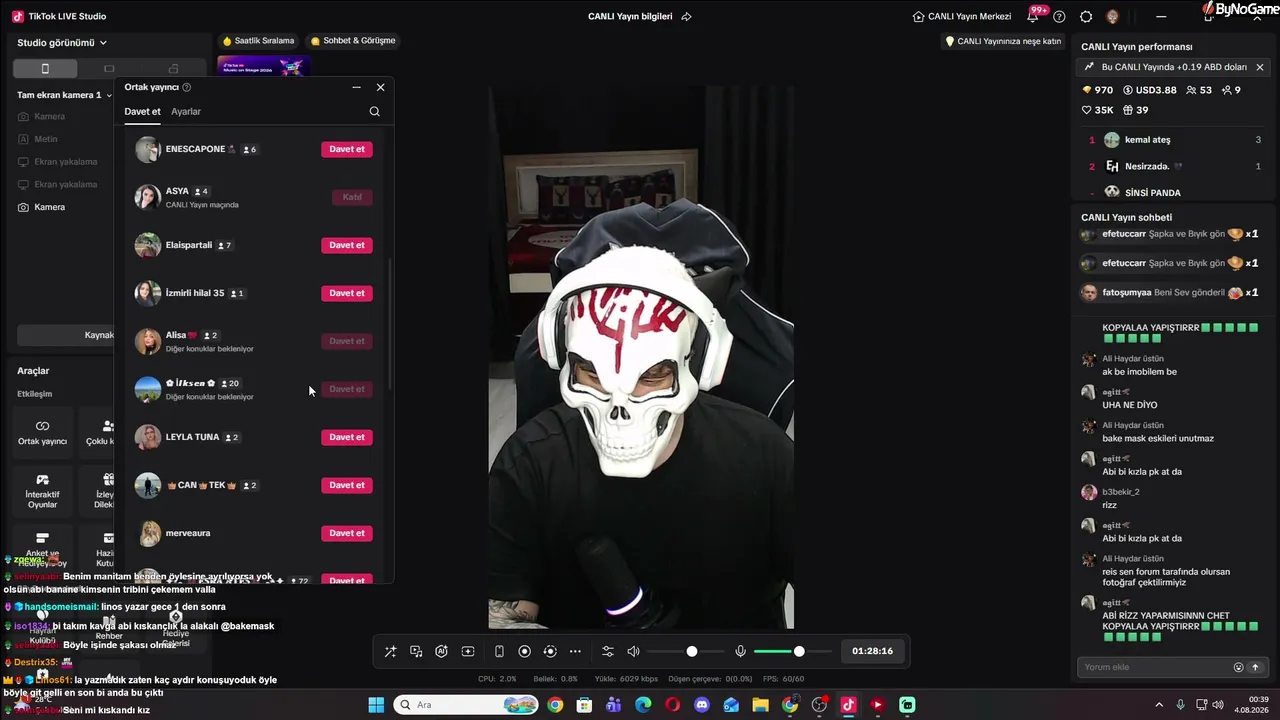This screenshot has width=1280, height=720.
Task: Mute the speaker audio
Action: 633,651
